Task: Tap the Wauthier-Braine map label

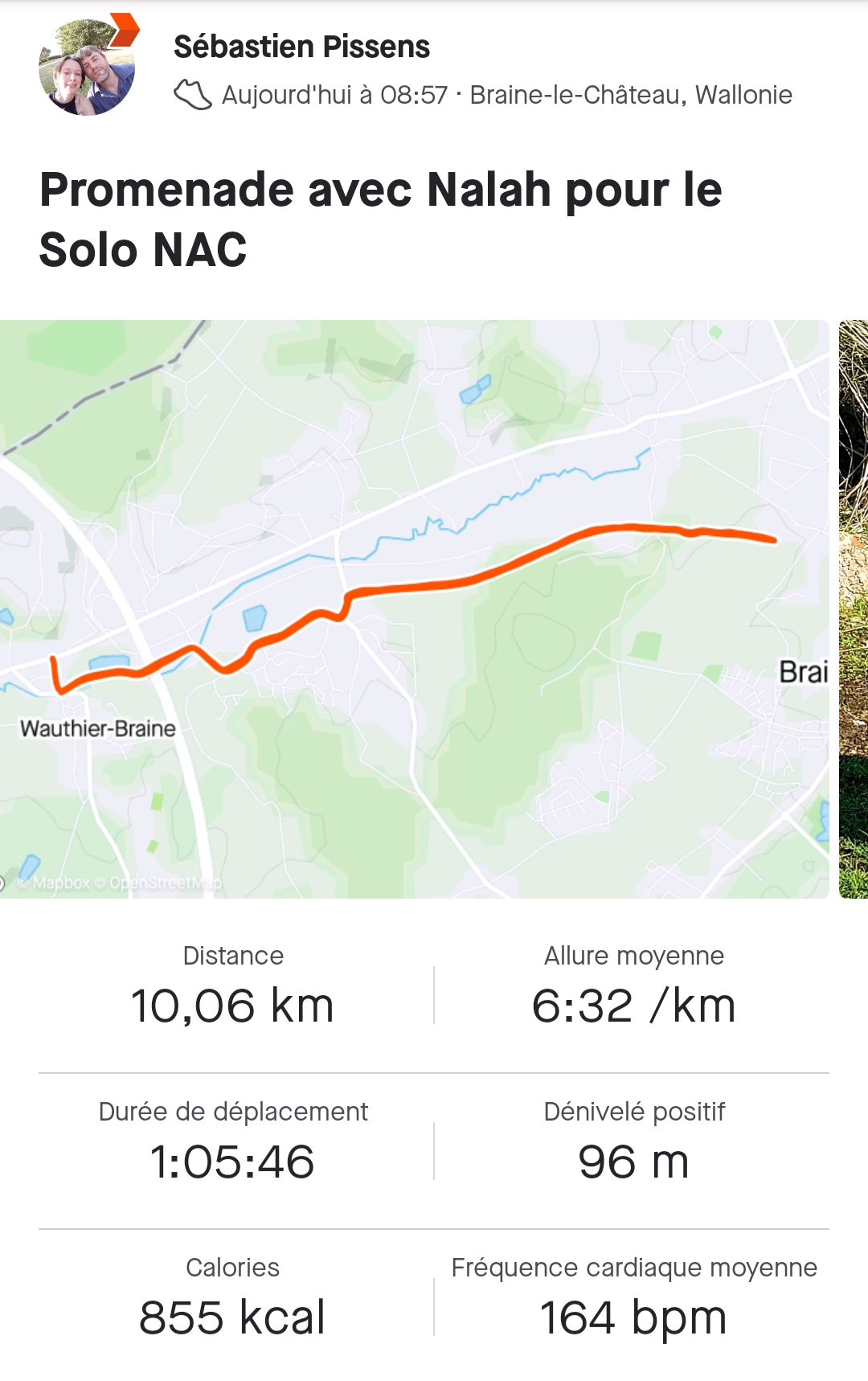Action: click(x=98, y=728)
